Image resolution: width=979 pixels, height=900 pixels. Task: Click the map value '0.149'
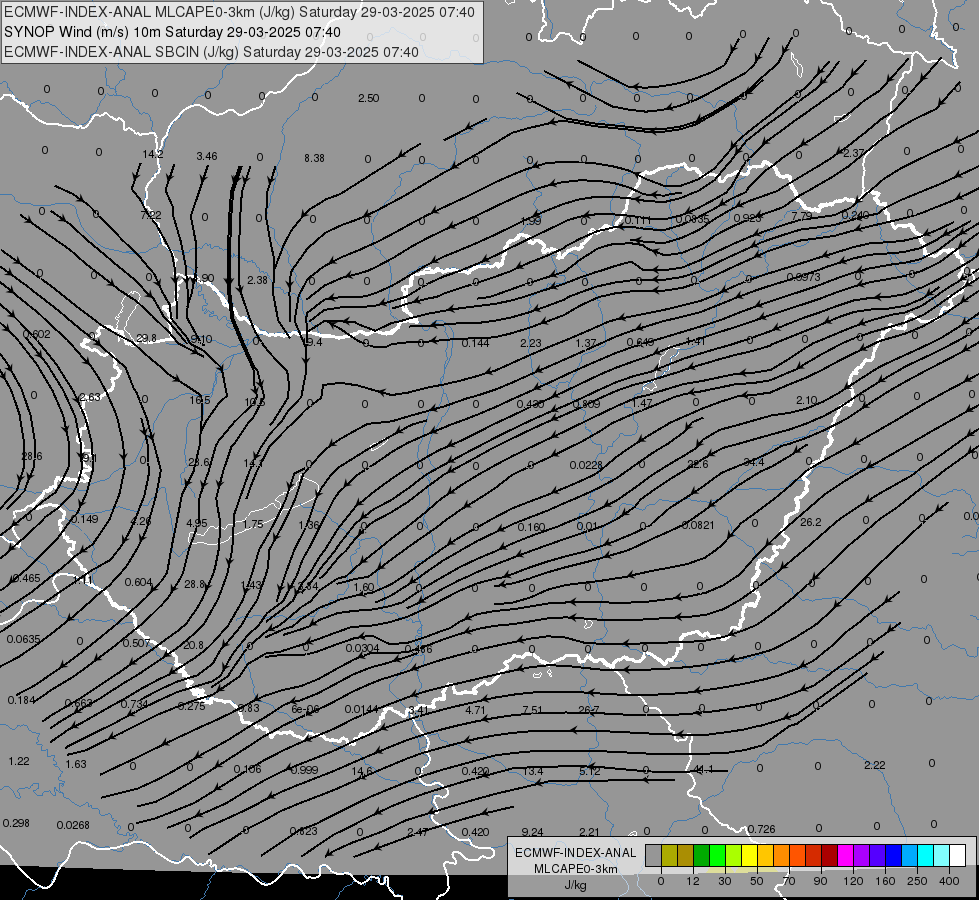point(84,519)
